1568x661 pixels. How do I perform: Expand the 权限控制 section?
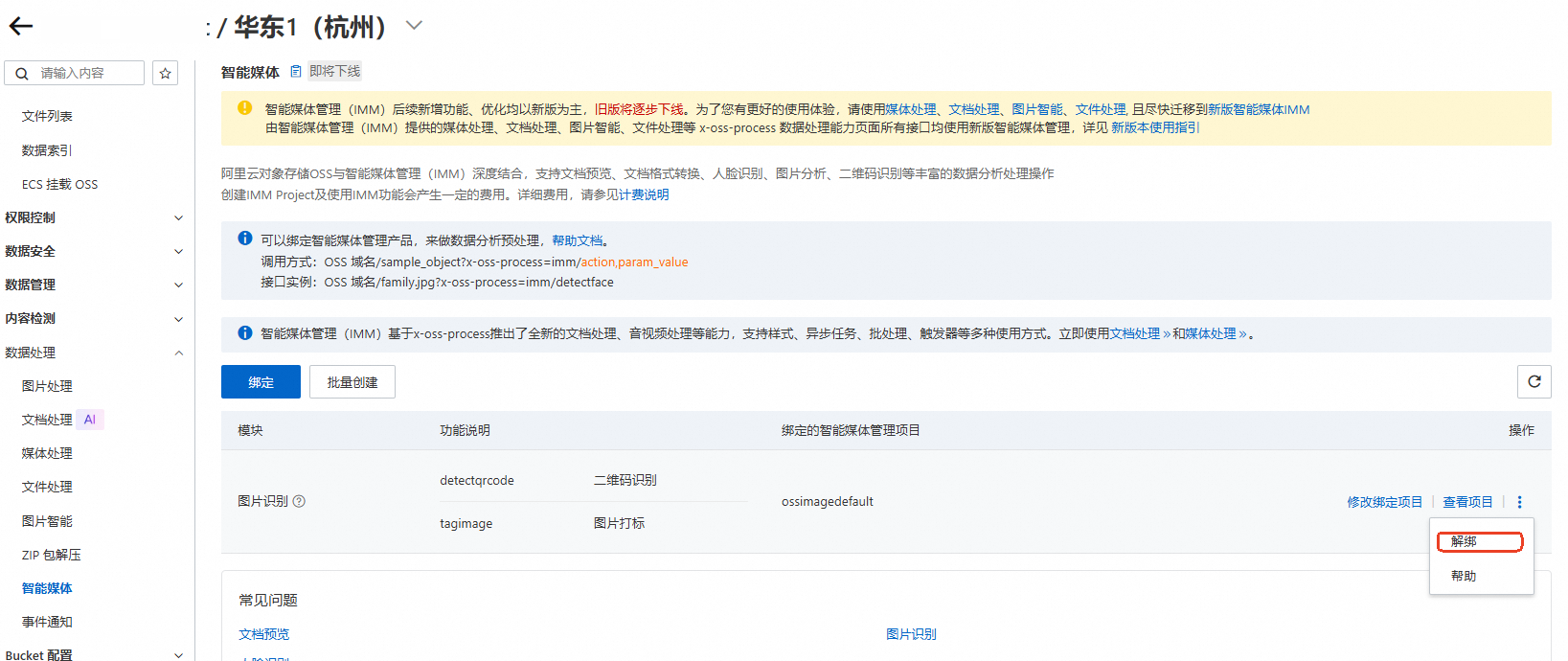(94, 217)
